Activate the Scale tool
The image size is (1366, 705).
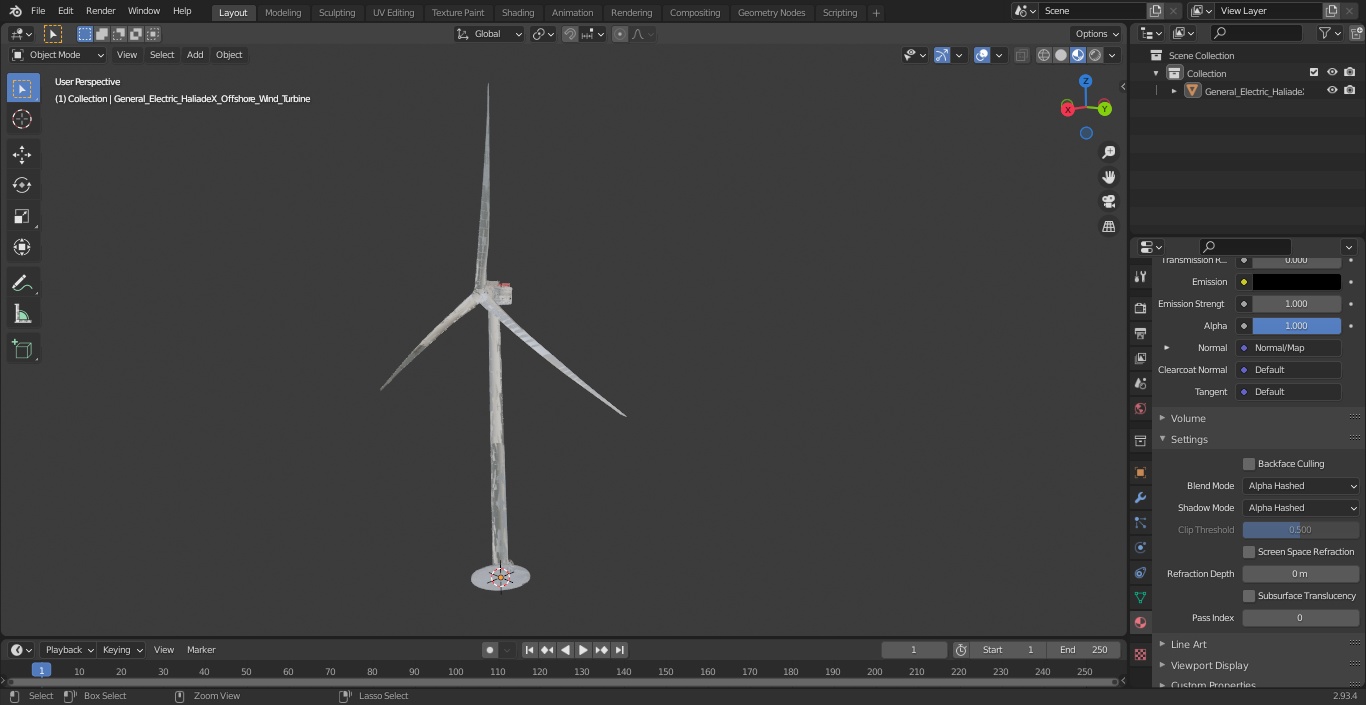point(22,216)
